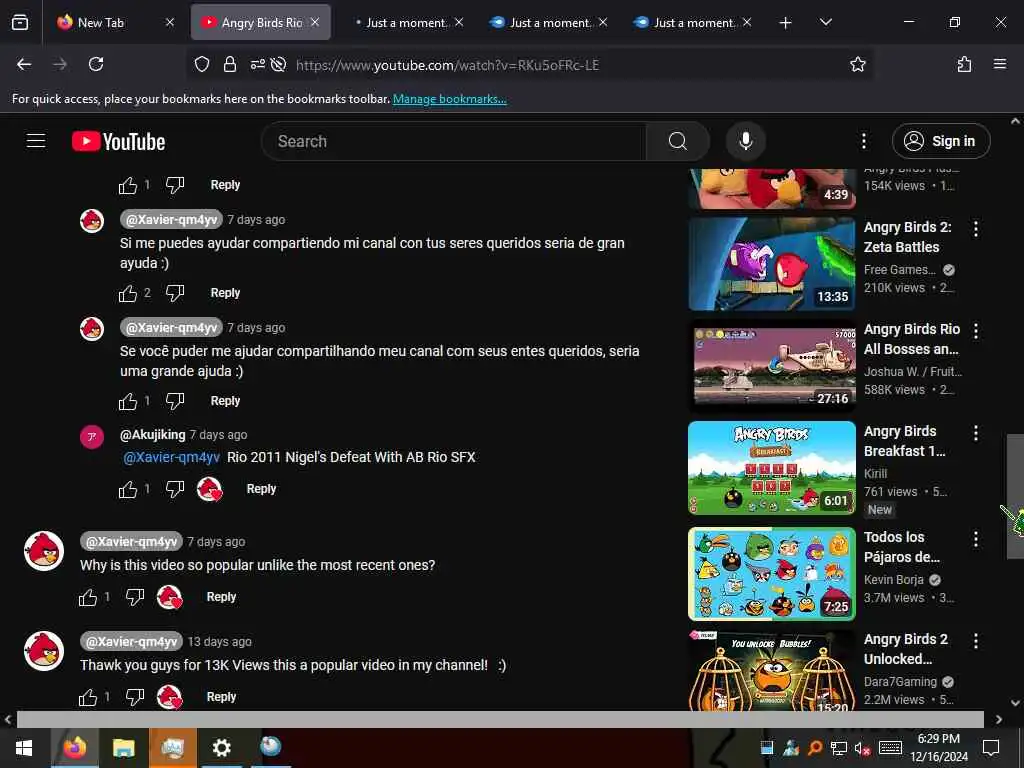Reply to the Spanish 'compartiendo mi canal' comment

pyautogui.click(x=225, y=293)
